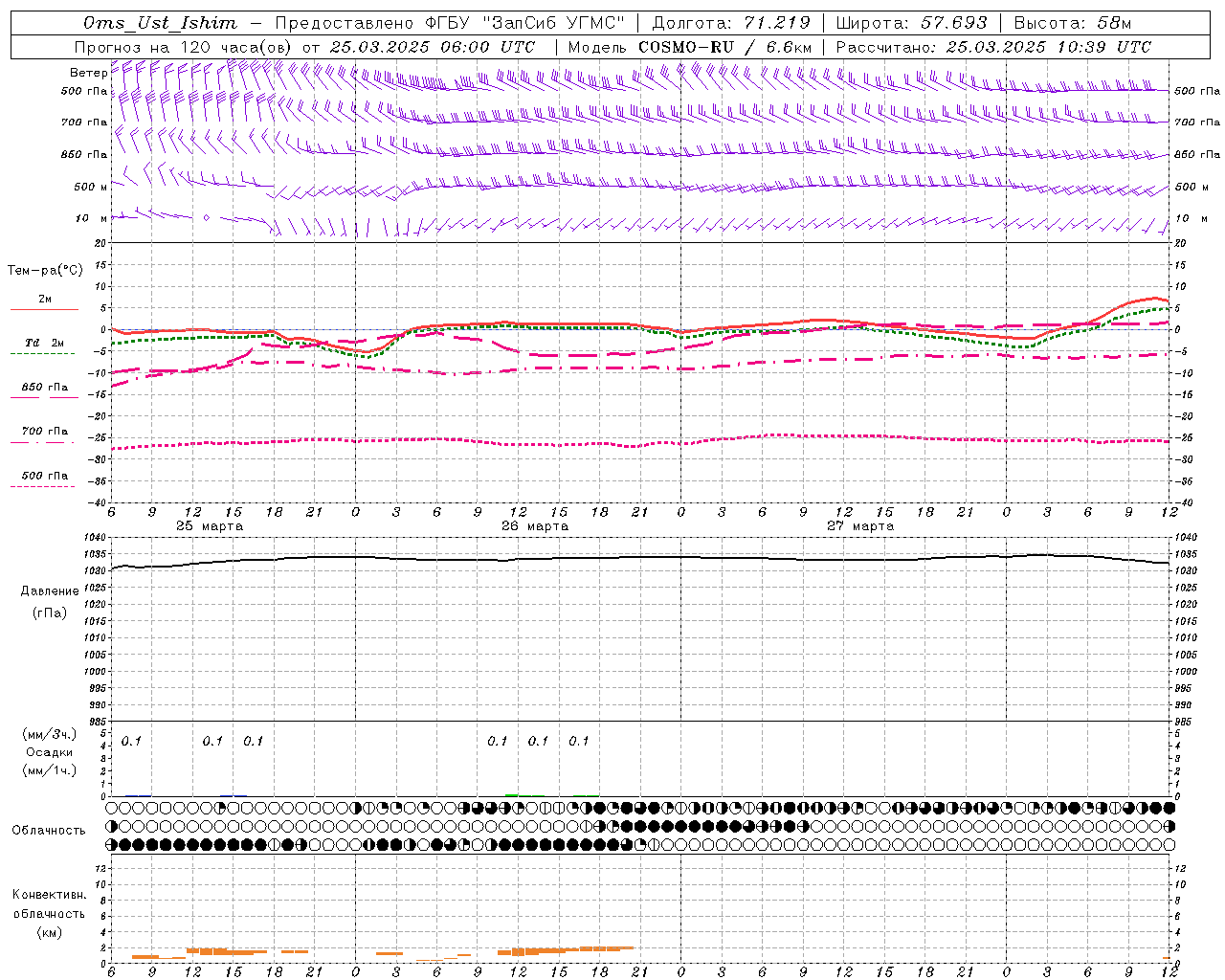The image size is (1225, 980).
Task: Click the Ветер panel label
Action: click(88, 73)
